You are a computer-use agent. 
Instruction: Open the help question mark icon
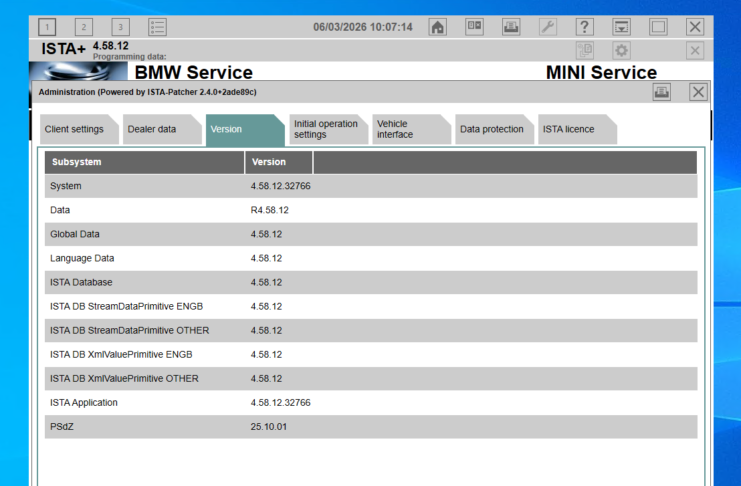pos(585,27)
